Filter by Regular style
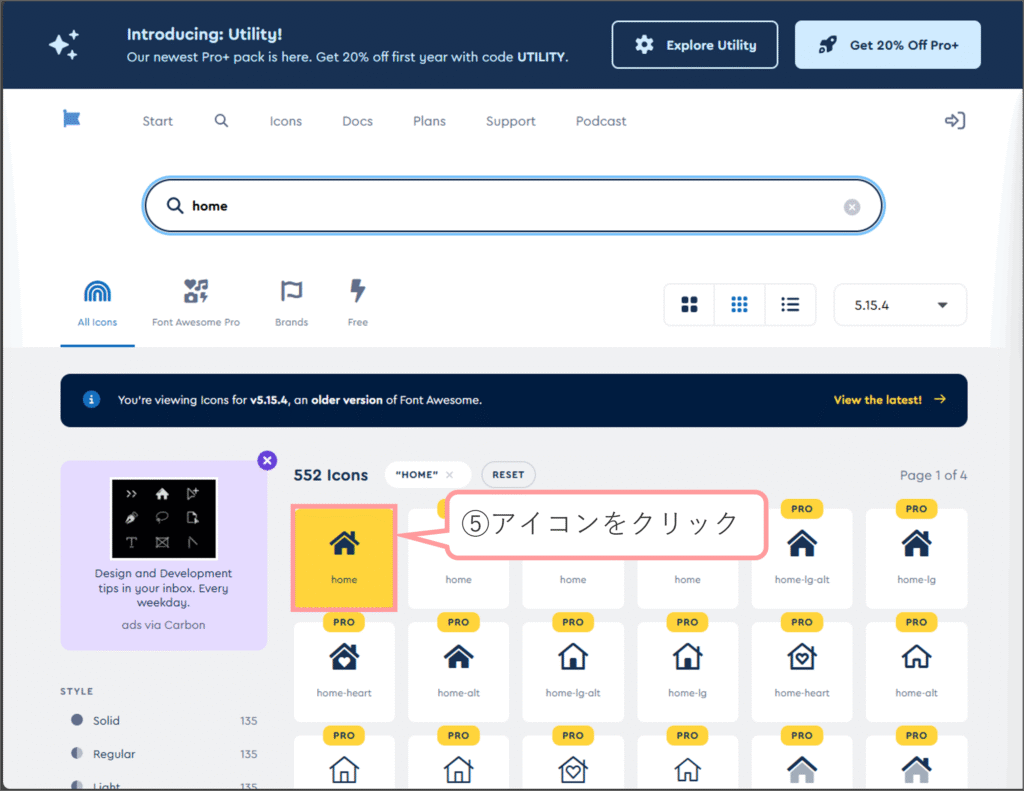 pyautogui.click(x=113, y=754)
